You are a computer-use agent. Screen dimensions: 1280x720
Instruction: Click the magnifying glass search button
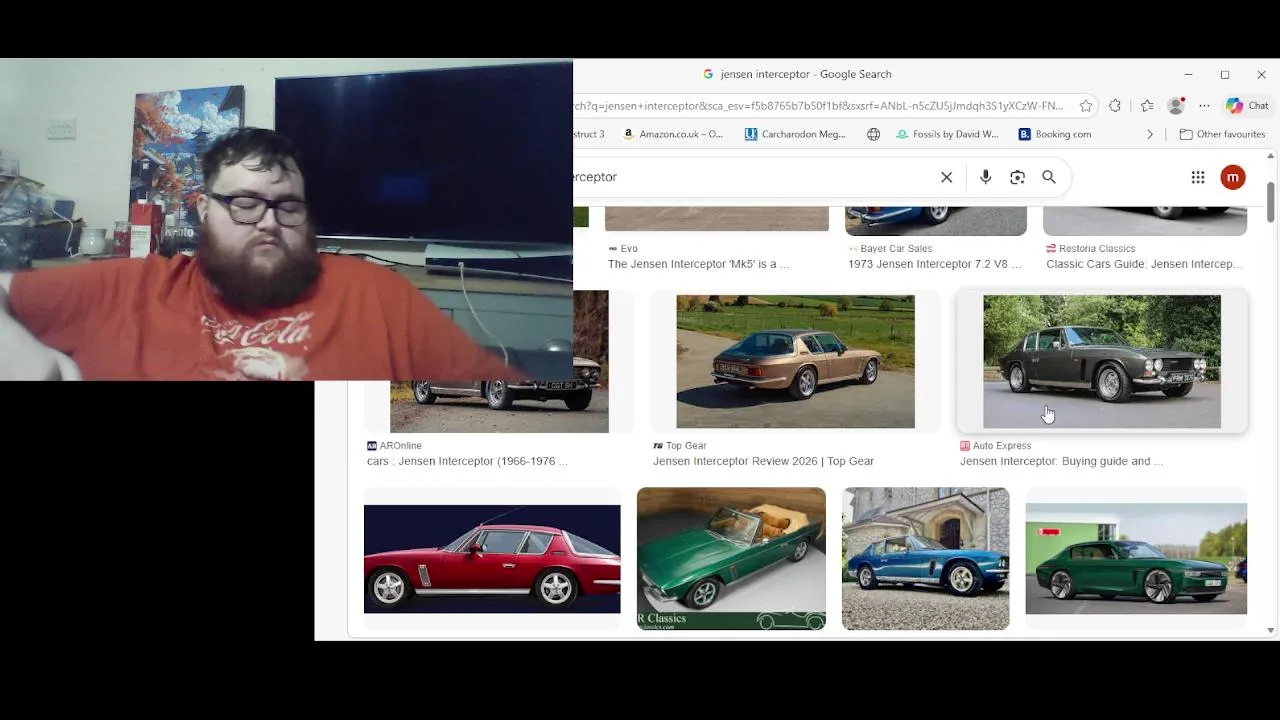pyautogui.click(x=1049, y=177)
